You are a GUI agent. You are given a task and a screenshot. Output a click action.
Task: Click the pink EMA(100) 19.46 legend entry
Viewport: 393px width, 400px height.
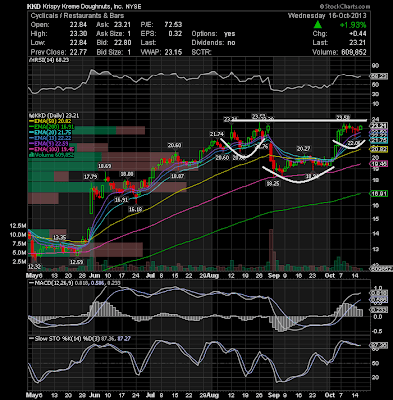pyautogui.click(x=52, y=149)
